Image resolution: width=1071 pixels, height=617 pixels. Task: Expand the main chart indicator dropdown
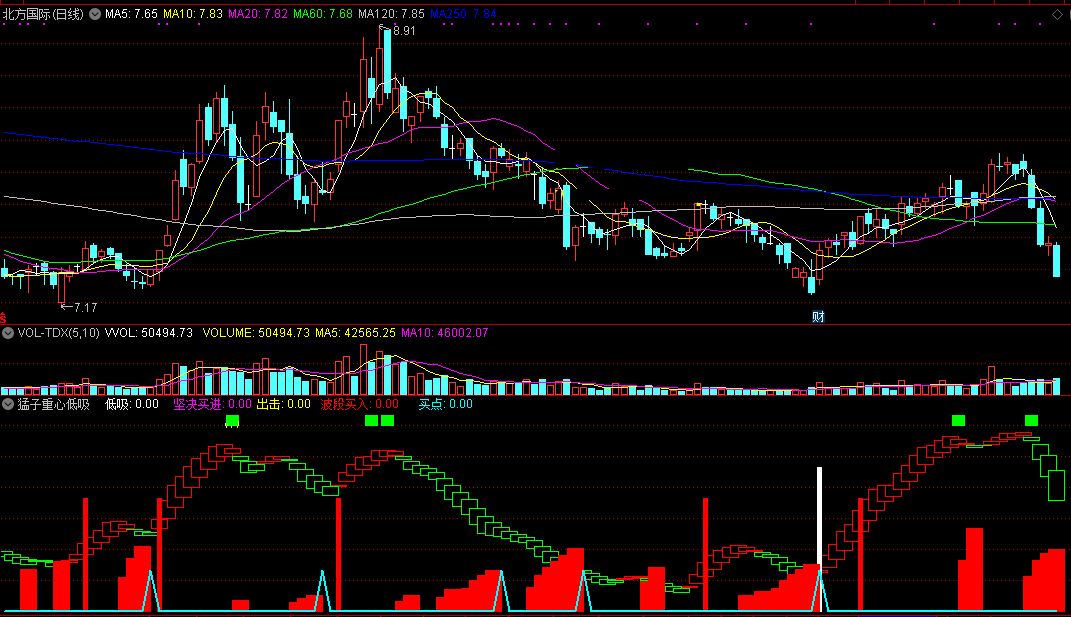coord(95,14)
